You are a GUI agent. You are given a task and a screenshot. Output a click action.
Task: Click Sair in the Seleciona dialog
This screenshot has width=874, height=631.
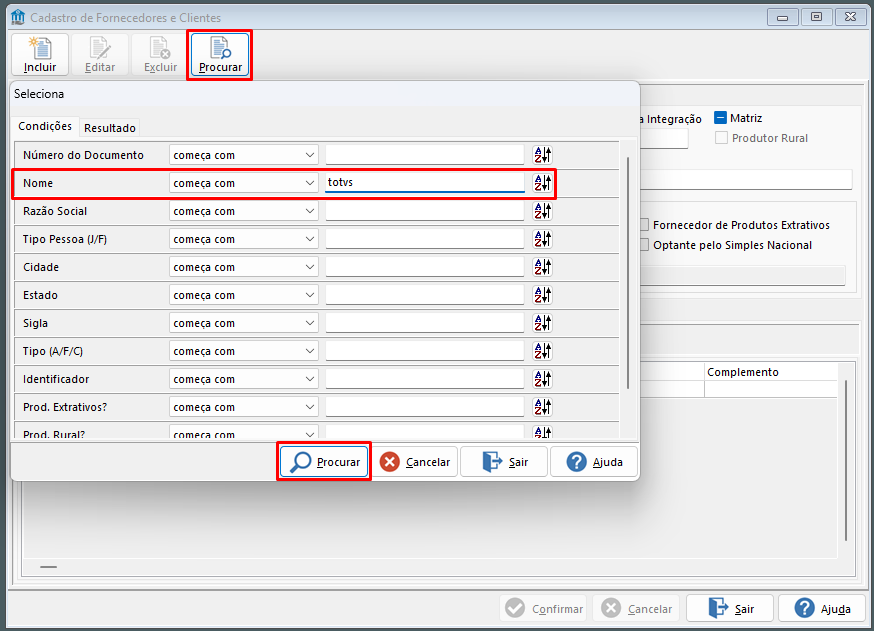pos(504,462)
